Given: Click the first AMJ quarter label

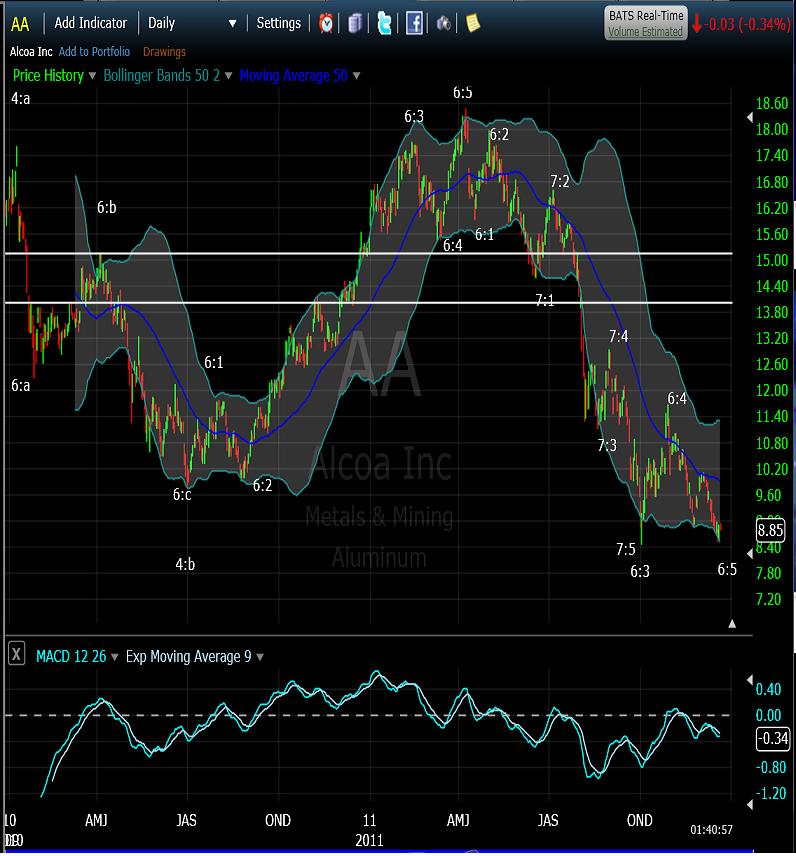Looking at the screenshot, I should pyautogui.click(x=97, y=820).
